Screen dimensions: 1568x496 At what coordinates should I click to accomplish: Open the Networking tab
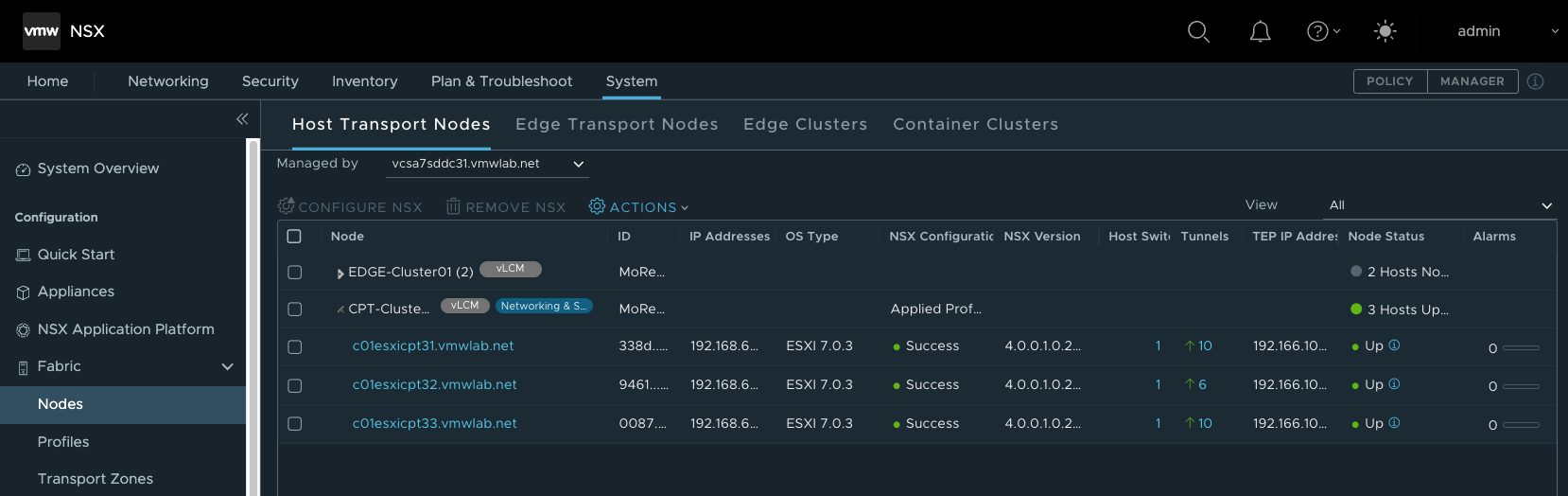(x=168, y=81)
